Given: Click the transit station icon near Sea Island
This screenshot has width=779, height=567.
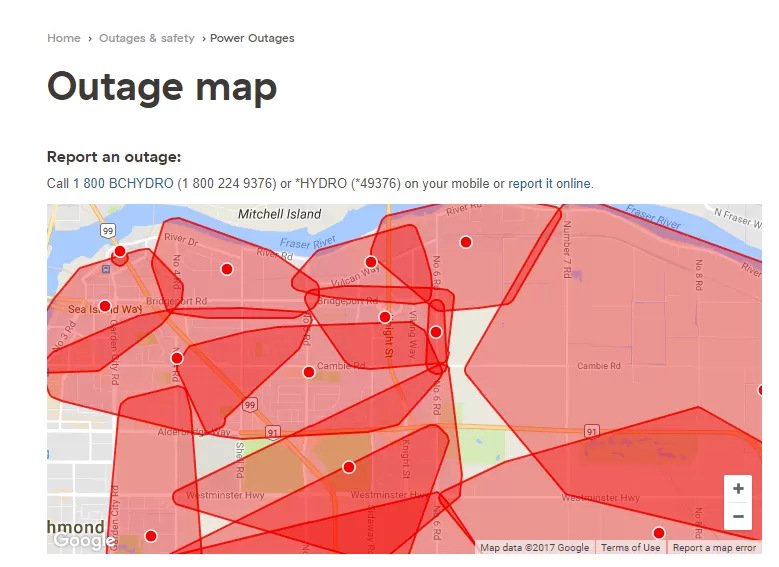Looking at the screenshot, I should pyautogui.click(x=106, y=269).
